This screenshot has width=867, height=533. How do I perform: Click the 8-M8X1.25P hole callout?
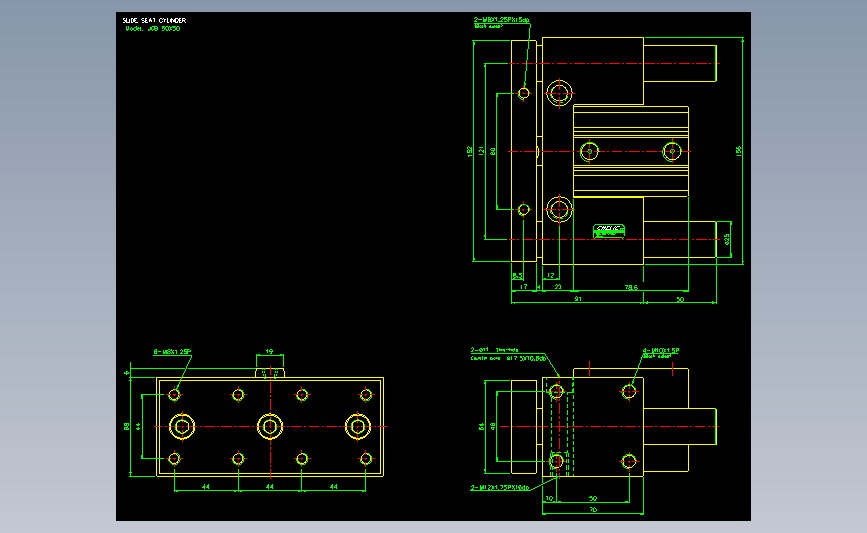tap(172, 352)
